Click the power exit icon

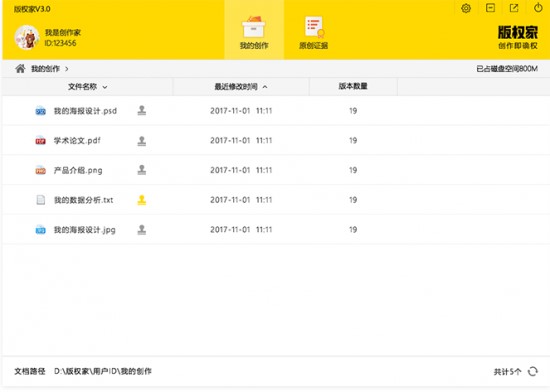(x=538, y=8)
